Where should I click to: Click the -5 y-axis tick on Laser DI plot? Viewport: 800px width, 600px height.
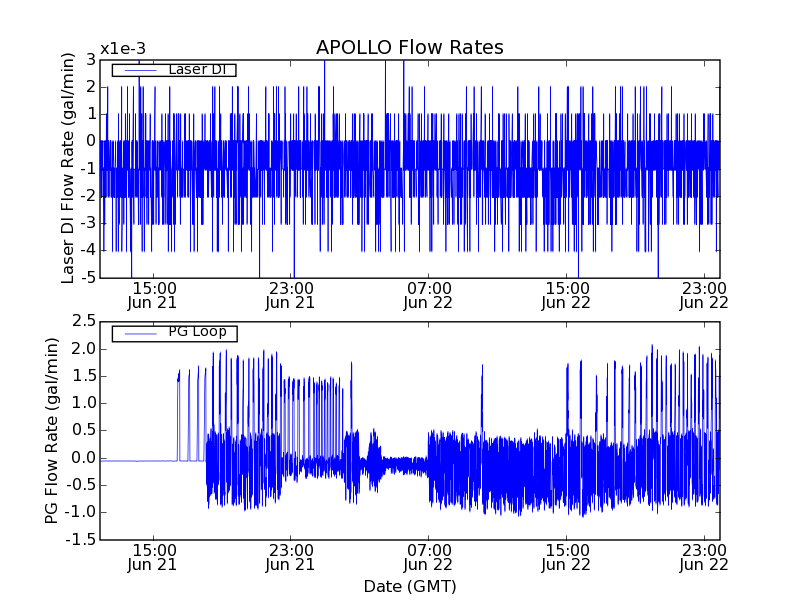tap(88, 277)
